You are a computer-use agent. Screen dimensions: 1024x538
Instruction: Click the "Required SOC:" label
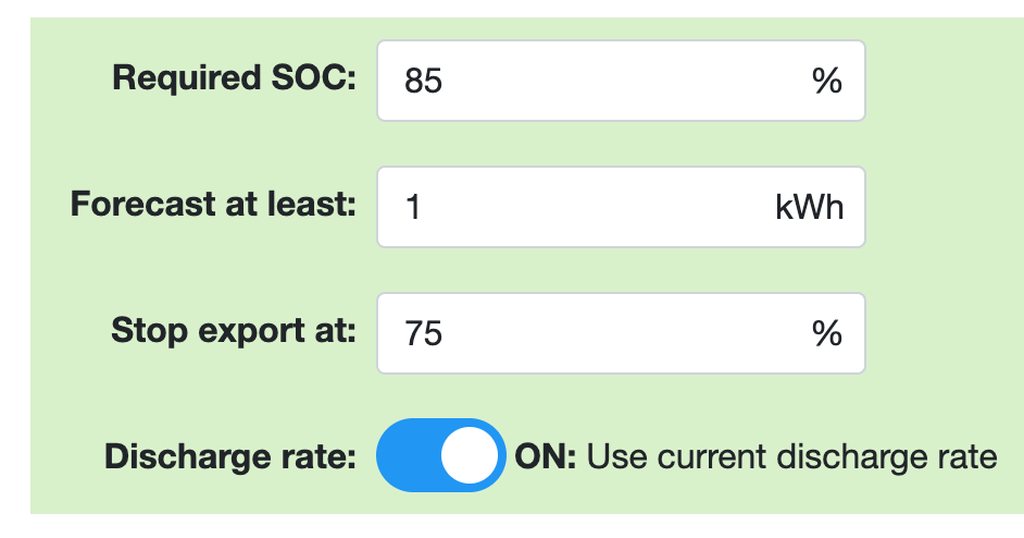[234, 78]
